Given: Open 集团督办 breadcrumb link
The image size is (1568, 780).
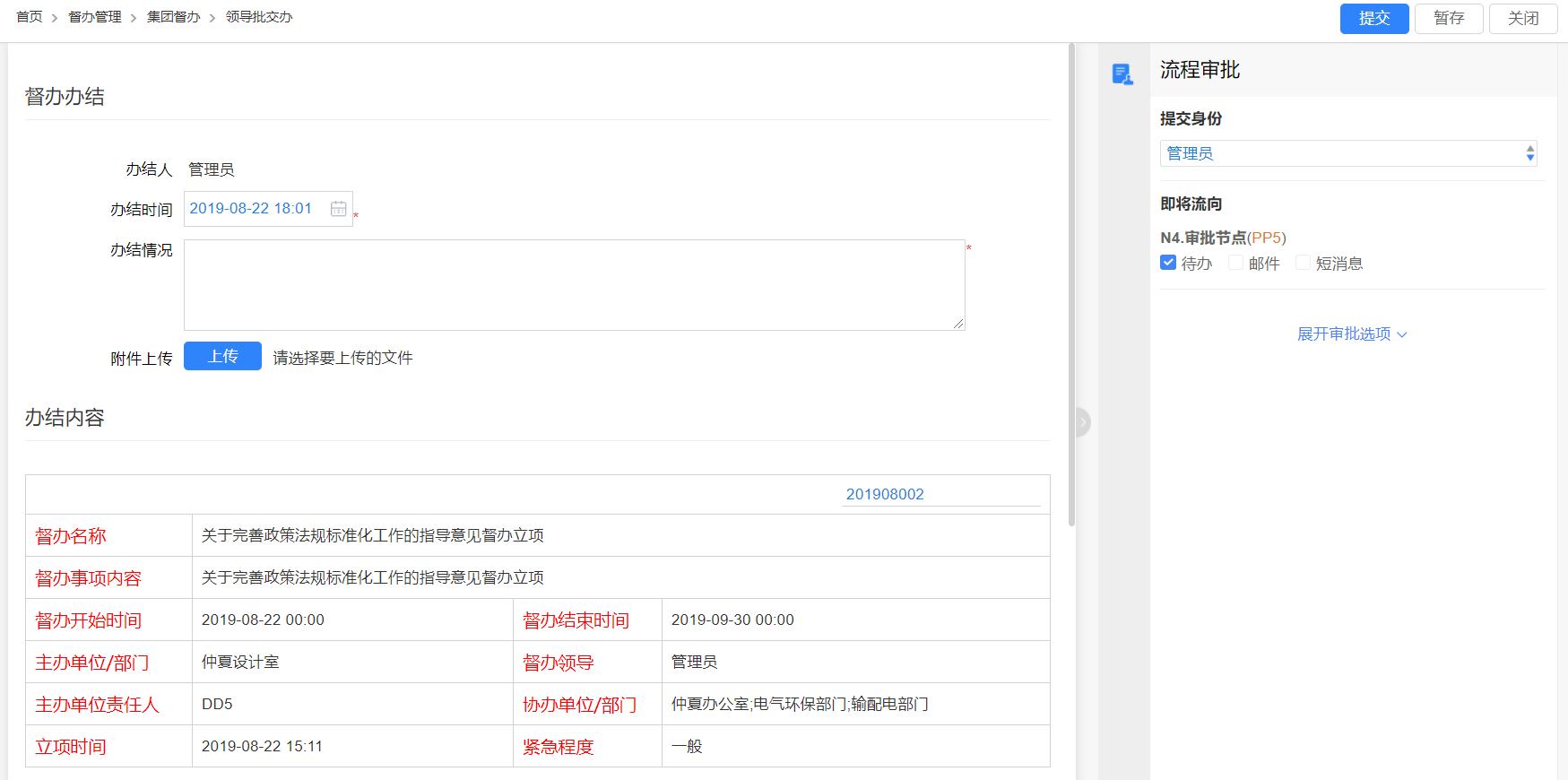Looking at the screenshot, I should pyautogui.click(x=174, y=17).
